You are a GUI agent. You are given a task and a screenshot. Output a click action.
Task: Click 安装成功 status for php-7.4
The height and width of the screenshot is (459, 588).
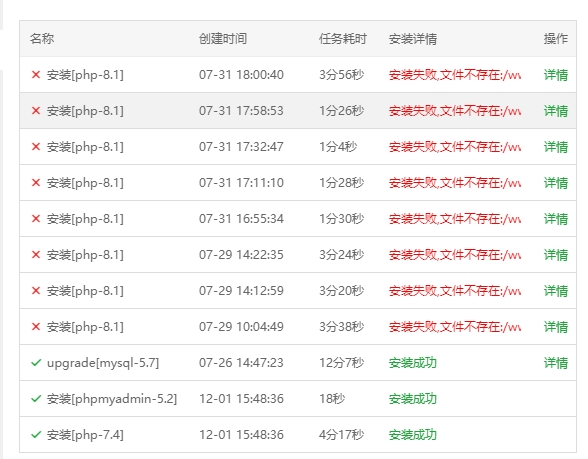[x=412, y=435]
